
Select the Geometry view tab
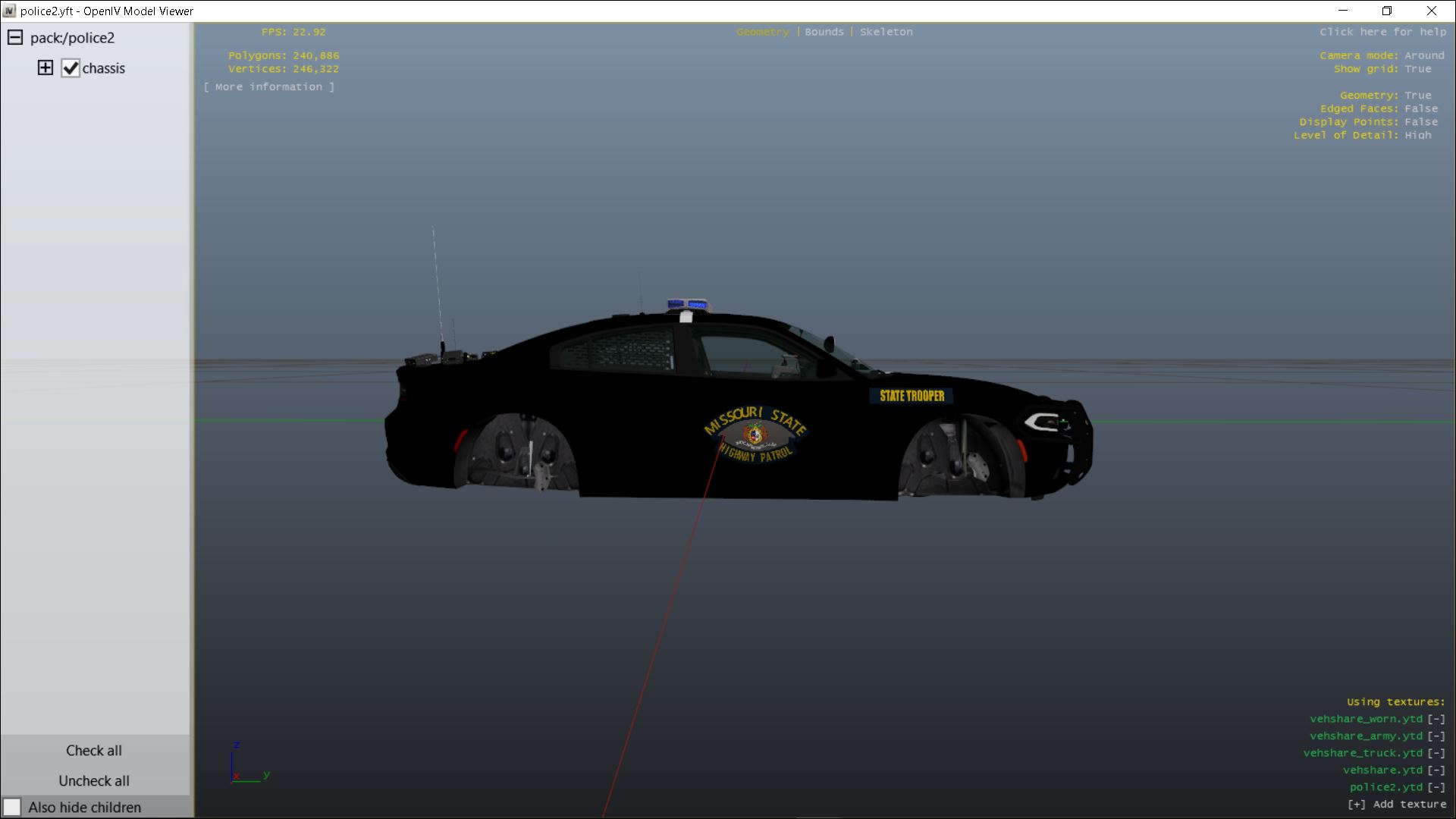point(762,32)
